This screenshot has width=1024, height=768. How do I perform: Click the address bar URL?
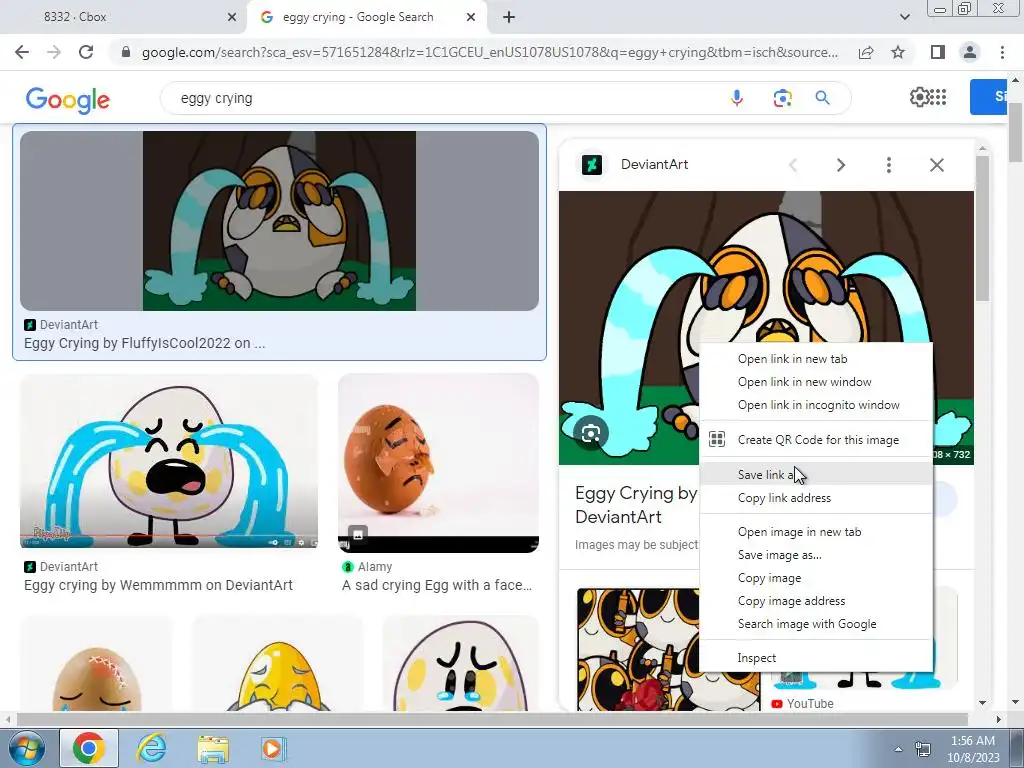(490, 52)
